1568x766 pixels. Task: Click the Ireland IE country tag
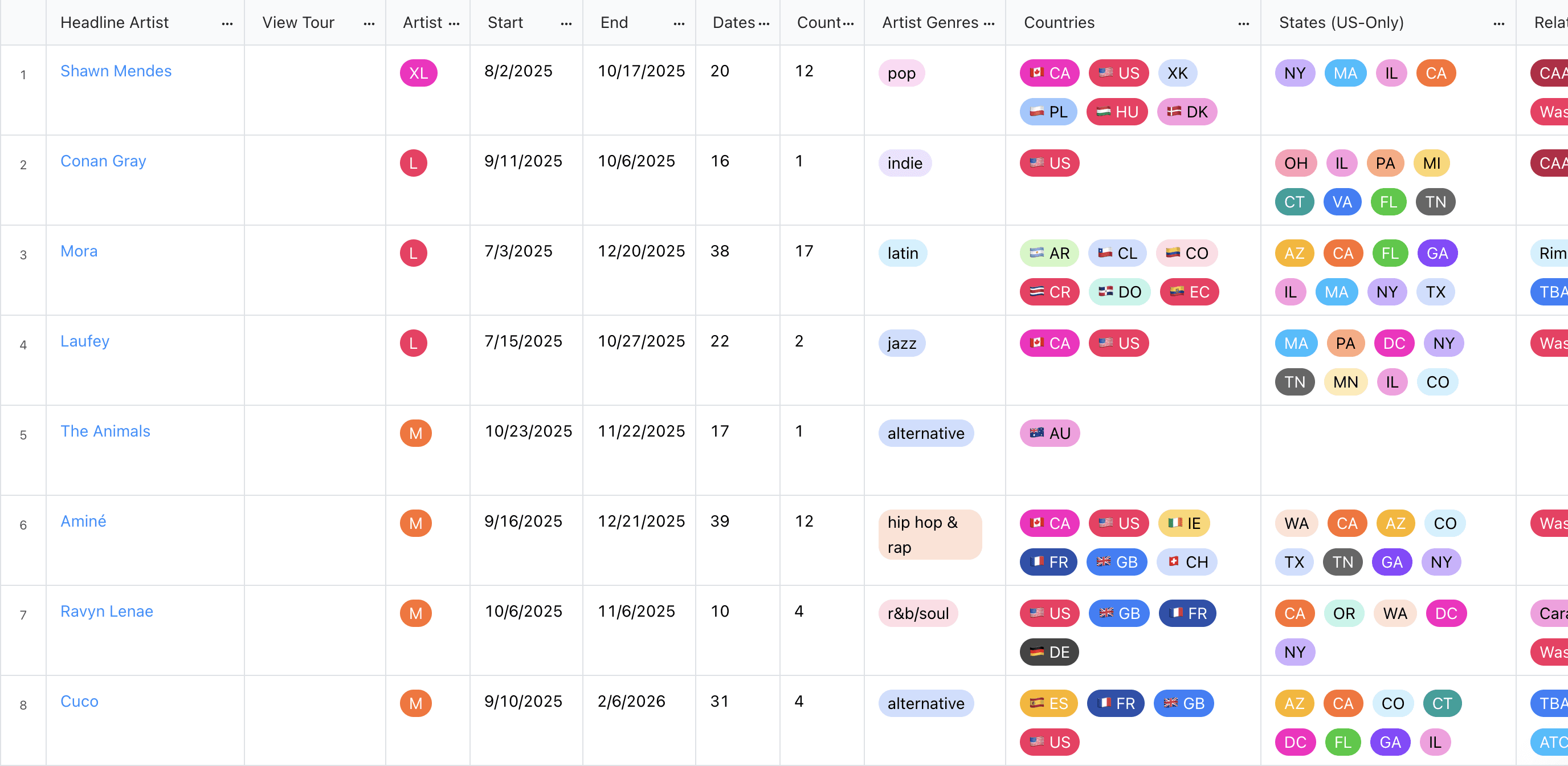(x=1184, y=524)
